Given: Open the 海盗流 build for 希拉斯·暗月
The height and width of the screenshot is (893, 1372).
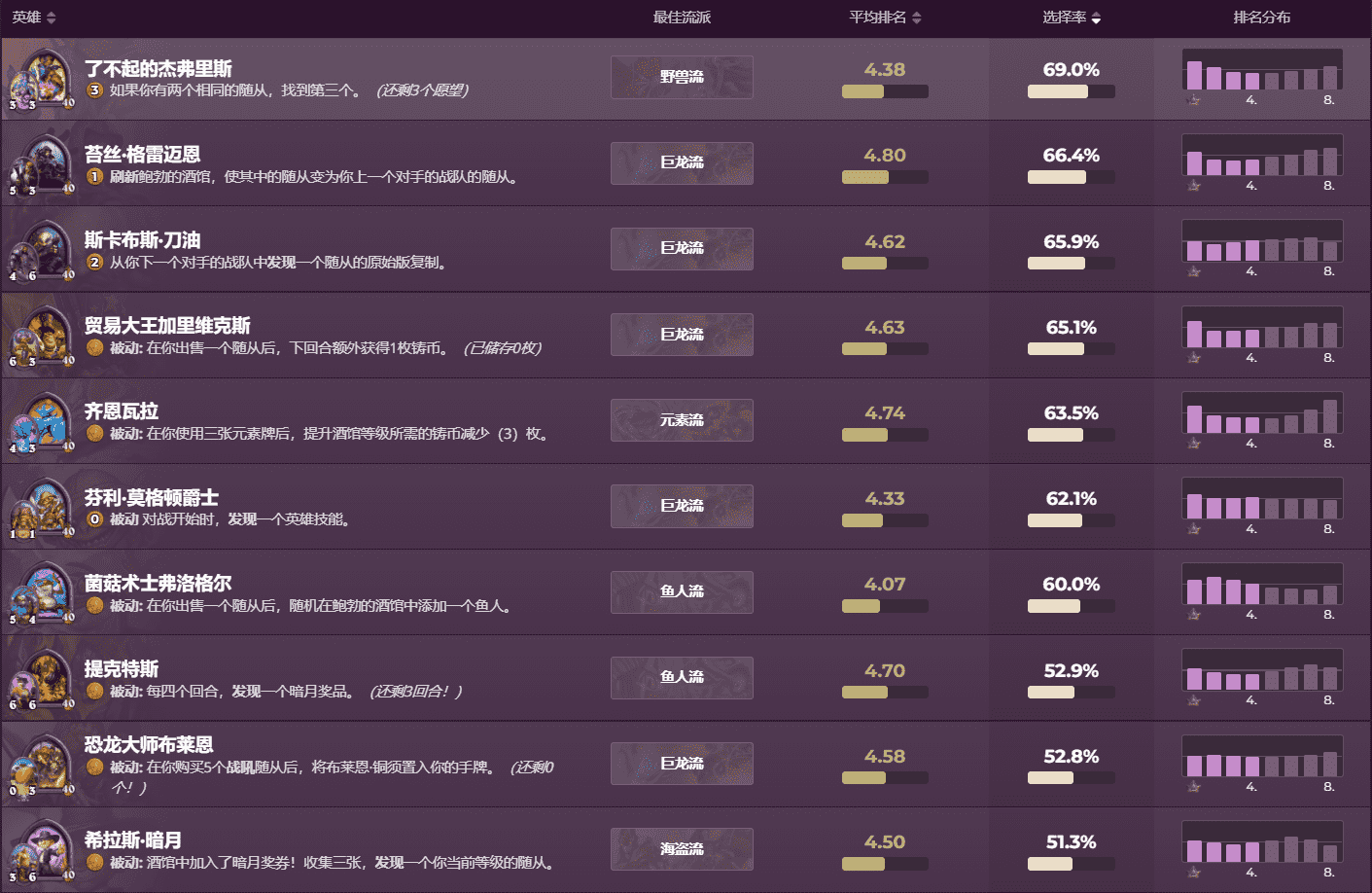Looking at the screenshot, I should coord(682,849).
